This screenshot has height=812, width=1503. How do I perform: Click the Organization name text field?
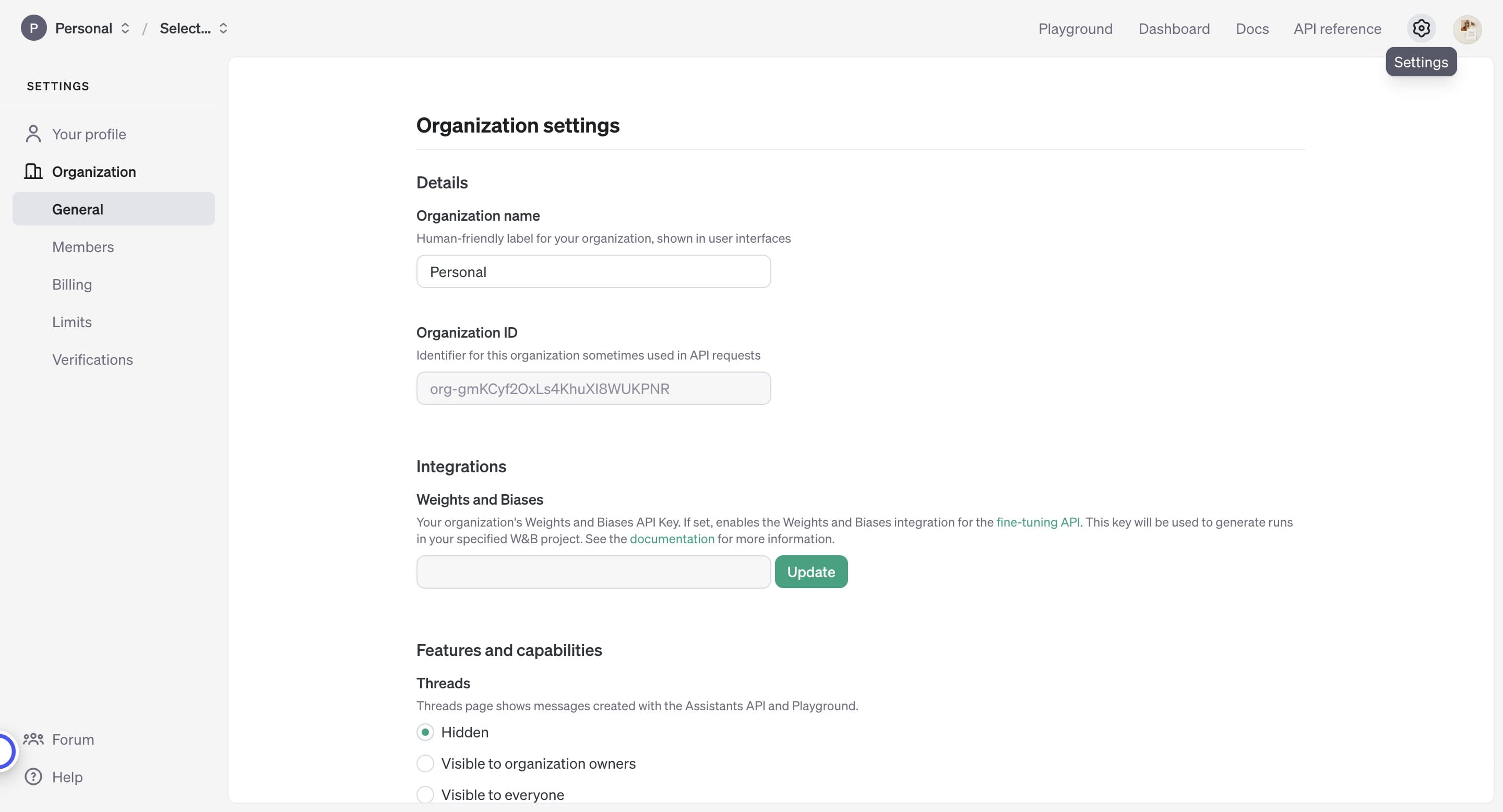(593, 271)
